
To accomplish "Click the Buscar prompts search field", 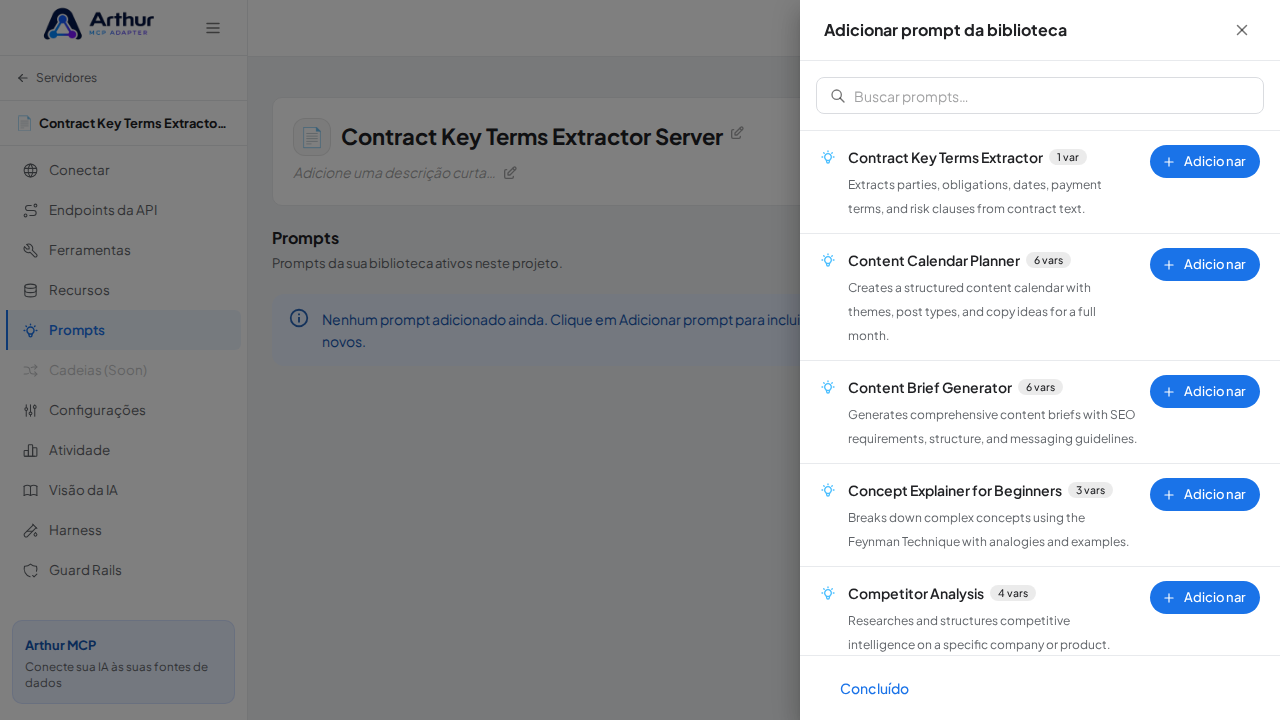I will tap(1040, 96).
